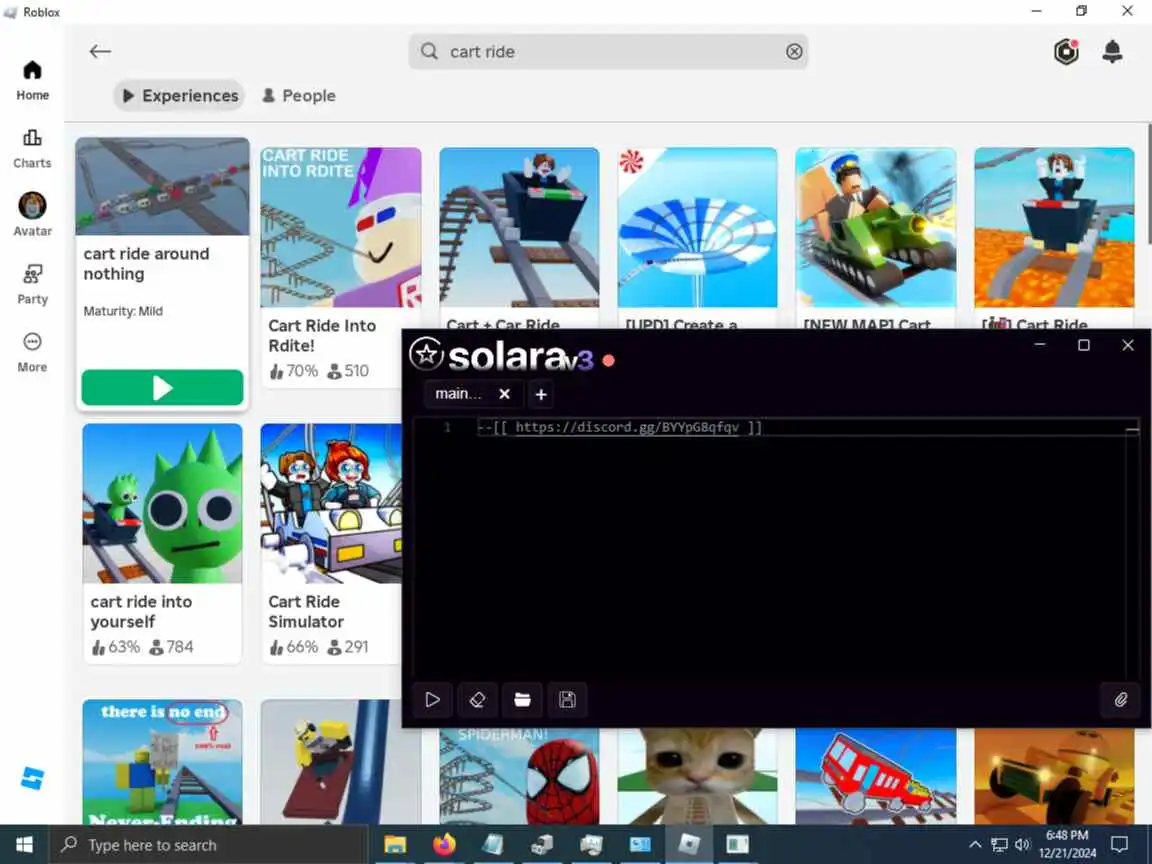1152x864 pixels.
Task: Click the Solara star logo icon
Action: [x=426, y=354]
